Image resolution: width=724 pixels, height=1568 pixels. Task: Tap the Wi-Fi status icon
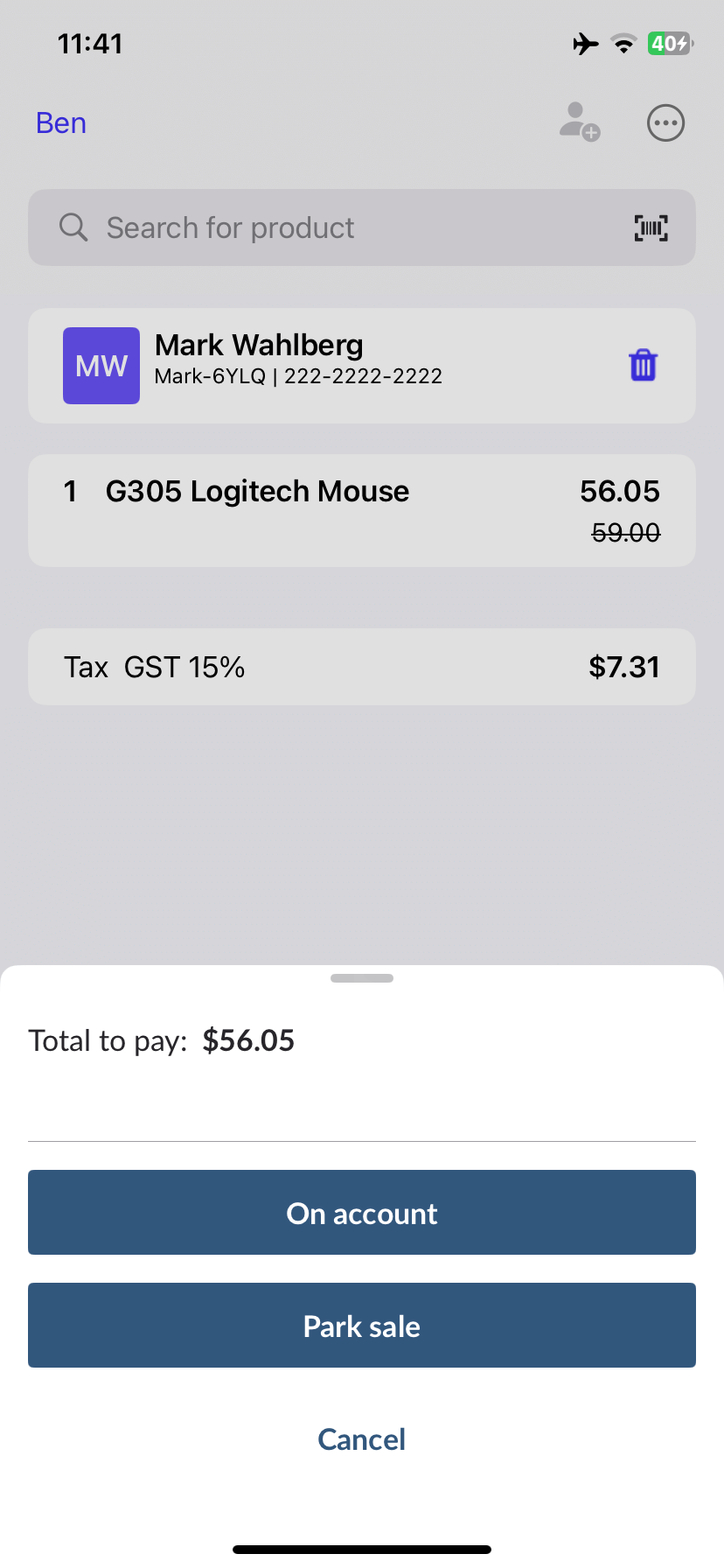pos(623,44)
